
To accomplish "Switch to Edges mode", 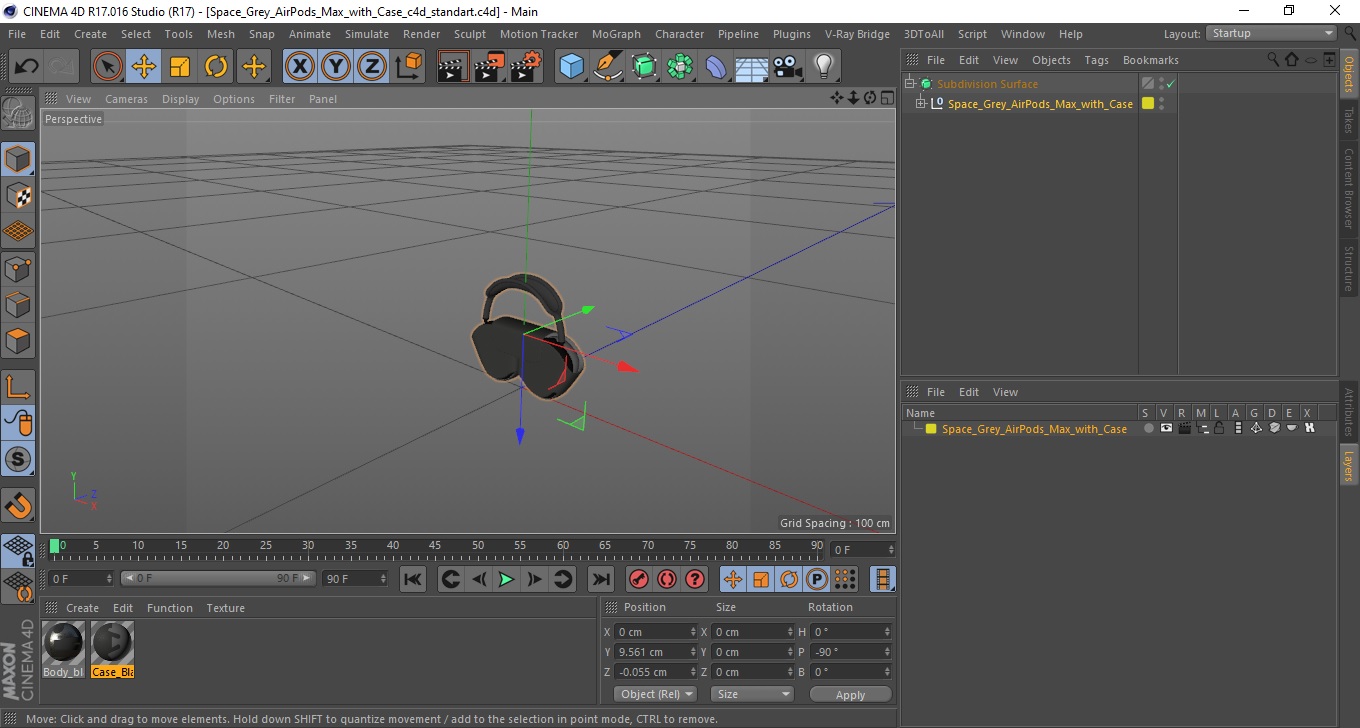I will pyautogui.click(x=18, y=304).
